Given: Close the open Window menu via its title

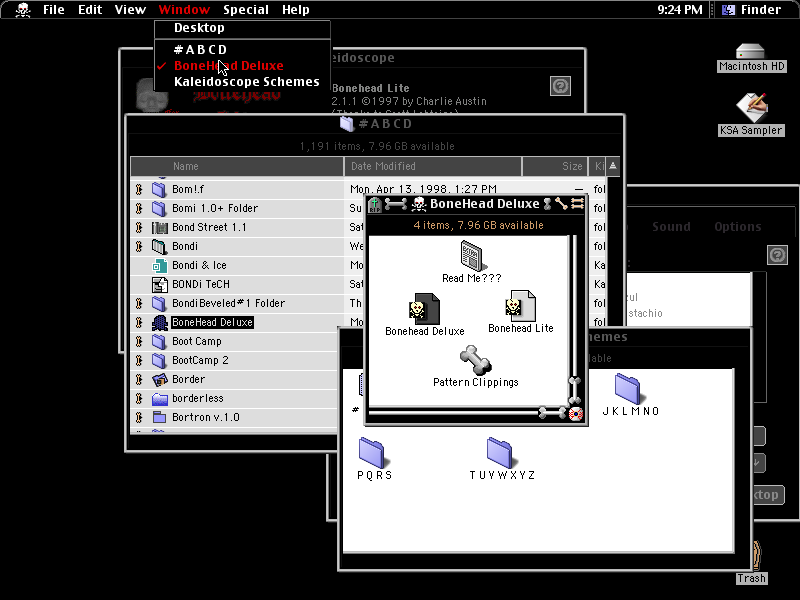Looking at the screenshot, I should click(x=184, y=10).
